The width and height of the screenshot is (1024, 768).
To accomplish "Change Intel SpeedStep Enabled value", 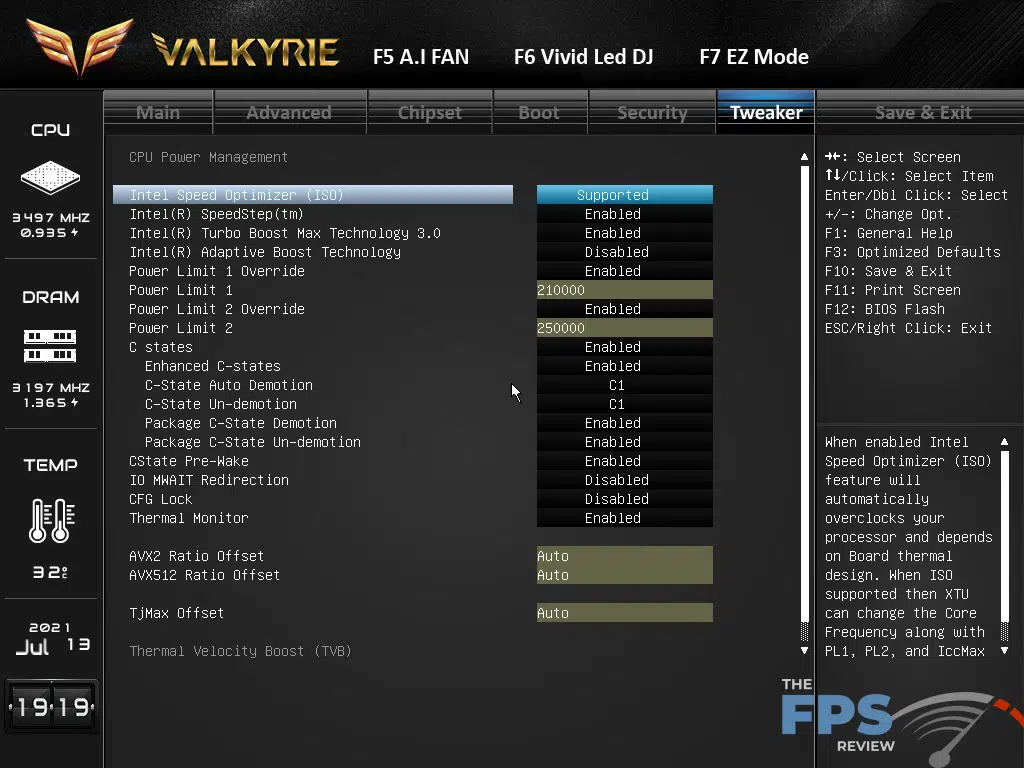I will click(624, 214).
